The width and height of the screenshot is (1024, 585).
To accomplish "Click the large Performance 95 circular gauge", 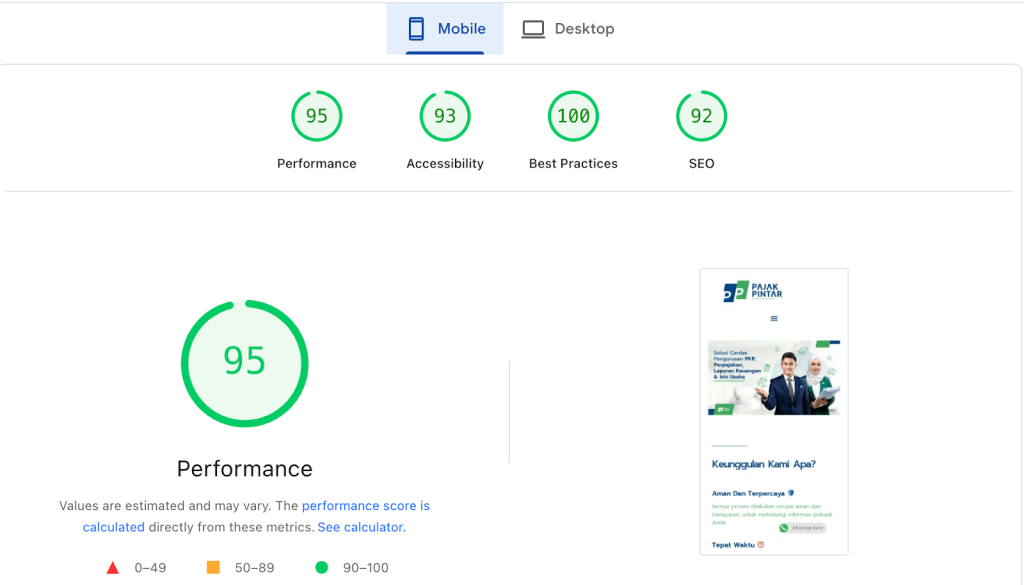I will coord(245,363).
